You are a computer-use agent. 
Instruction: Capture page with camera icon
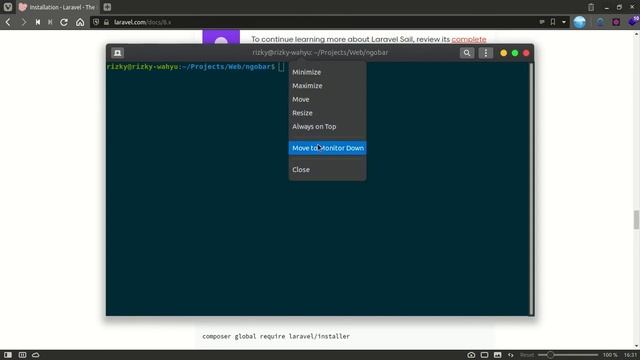(471, 355)
